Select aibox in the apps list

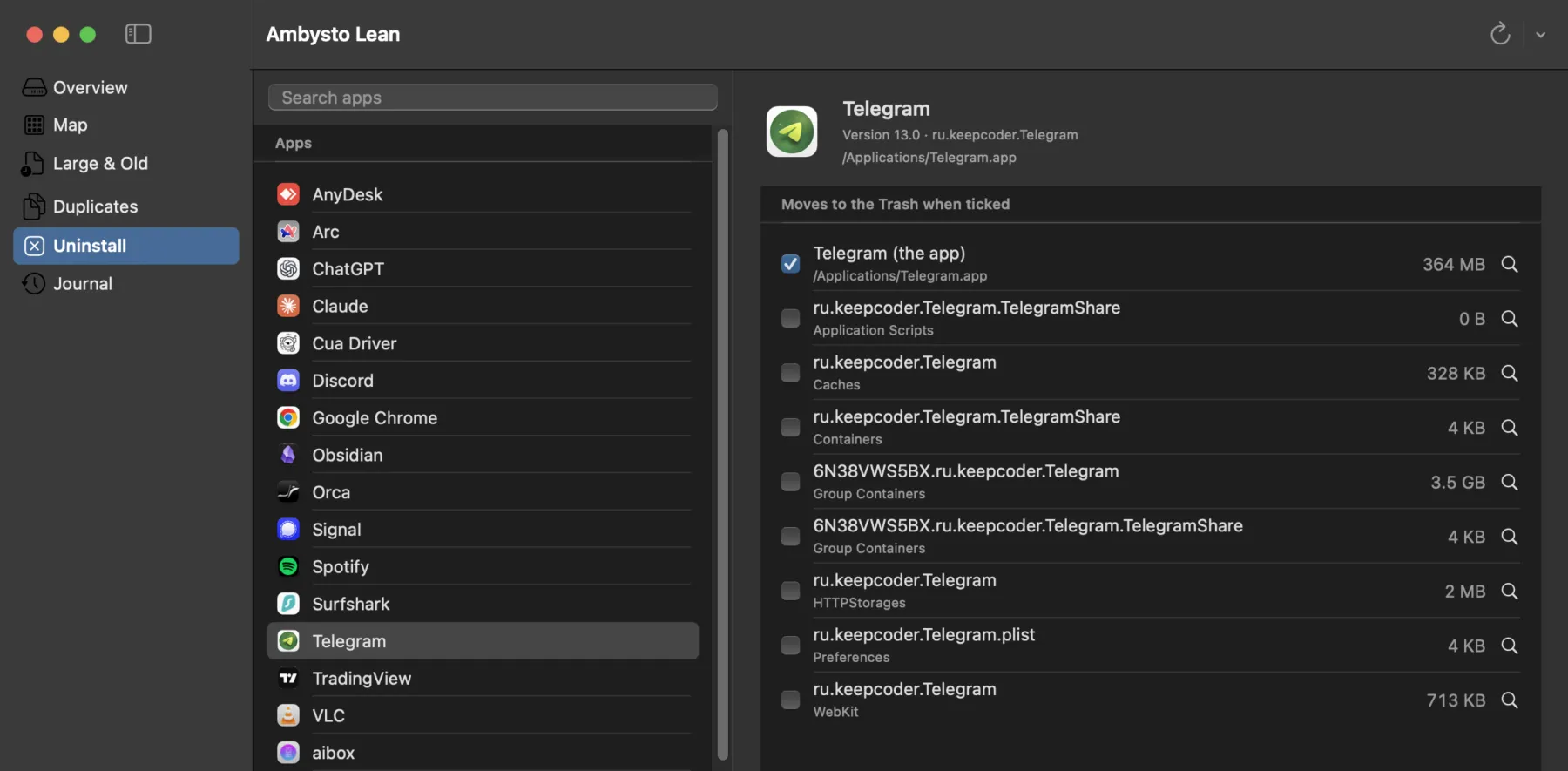pos(483,753)
